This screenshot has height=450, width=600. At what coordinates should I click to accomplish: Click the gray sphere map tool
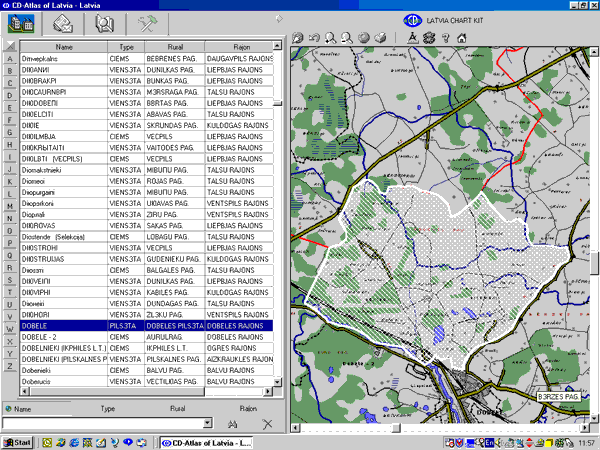364,38
